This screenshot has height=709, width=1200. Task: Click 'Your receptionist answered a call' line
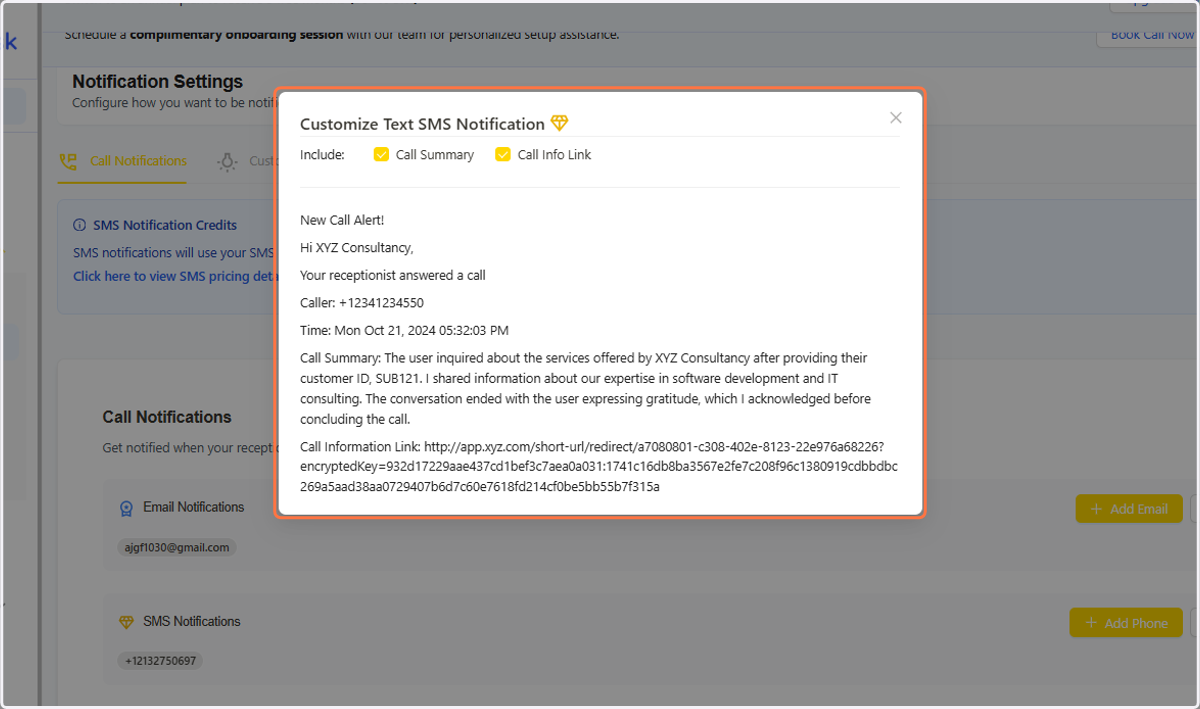(393, 275)
